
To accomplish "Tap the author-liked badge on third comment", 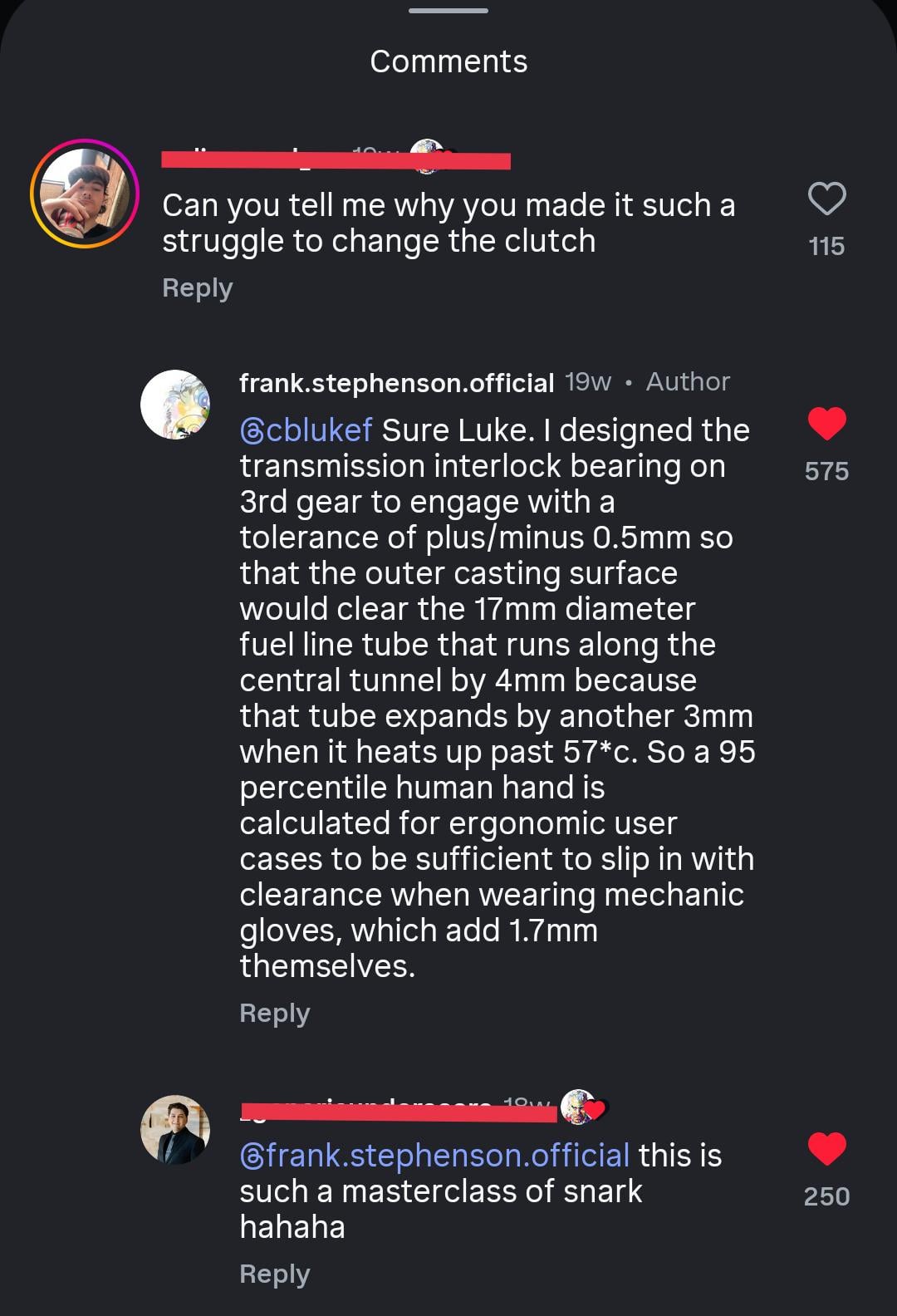I will tap(581, 1107).
